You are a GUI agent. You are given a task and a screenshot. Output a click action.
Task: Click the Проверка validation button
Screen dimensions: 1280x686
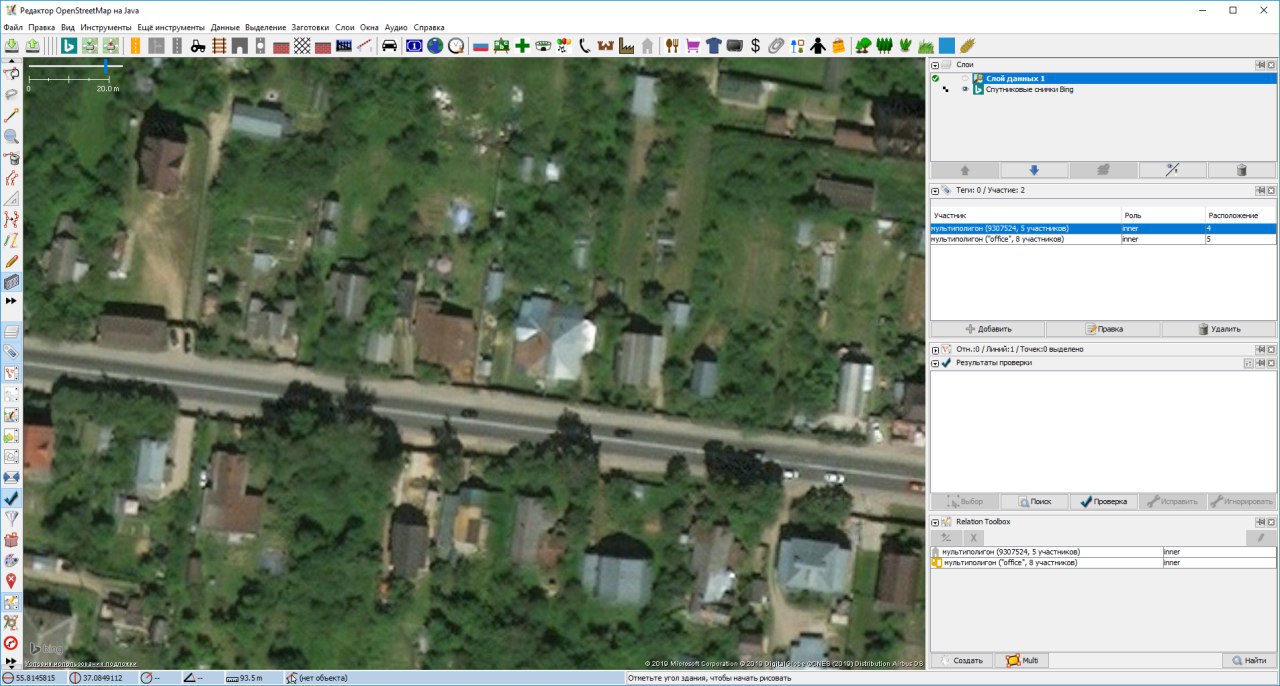tap(1102, 502)
